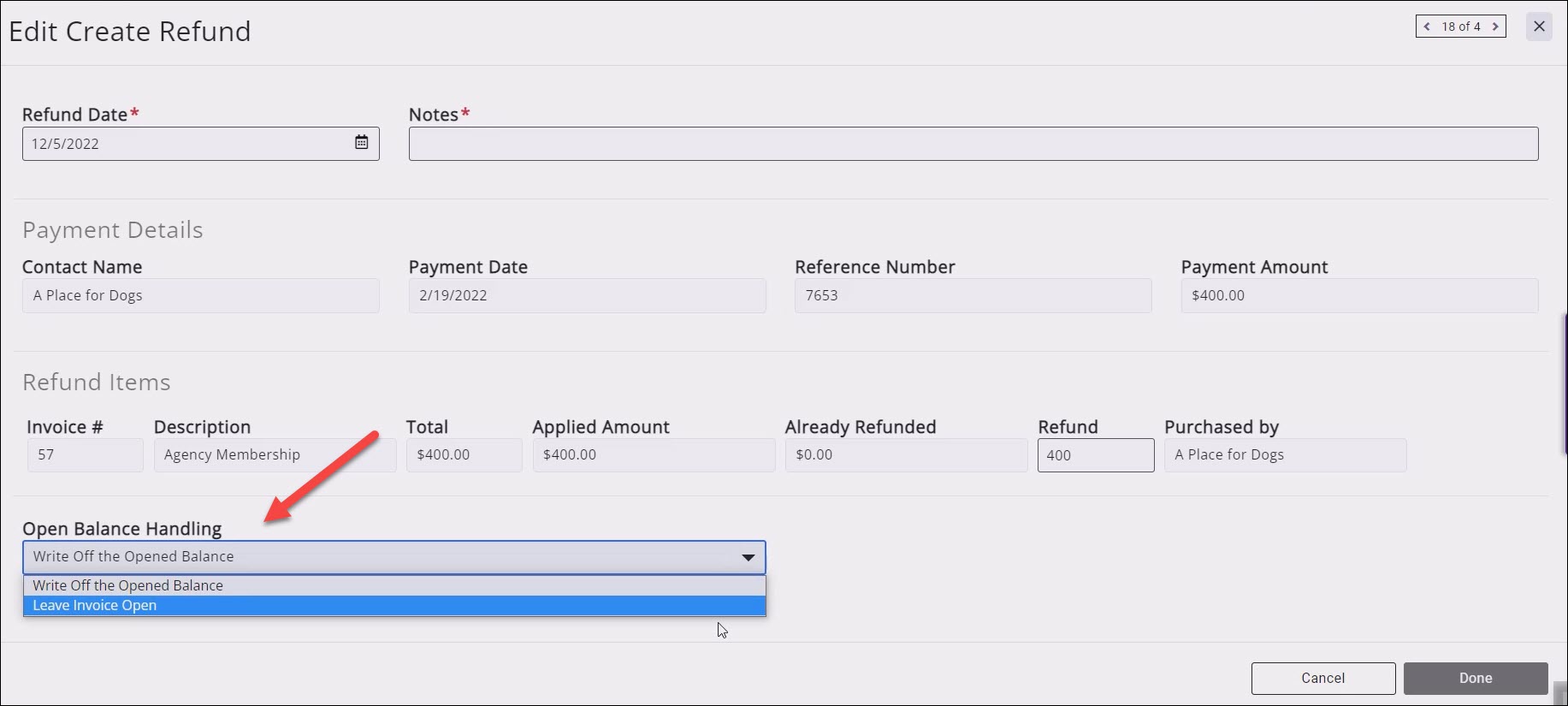Click the Contact Name field
The image size is (1568, 706).
(200, 295)
